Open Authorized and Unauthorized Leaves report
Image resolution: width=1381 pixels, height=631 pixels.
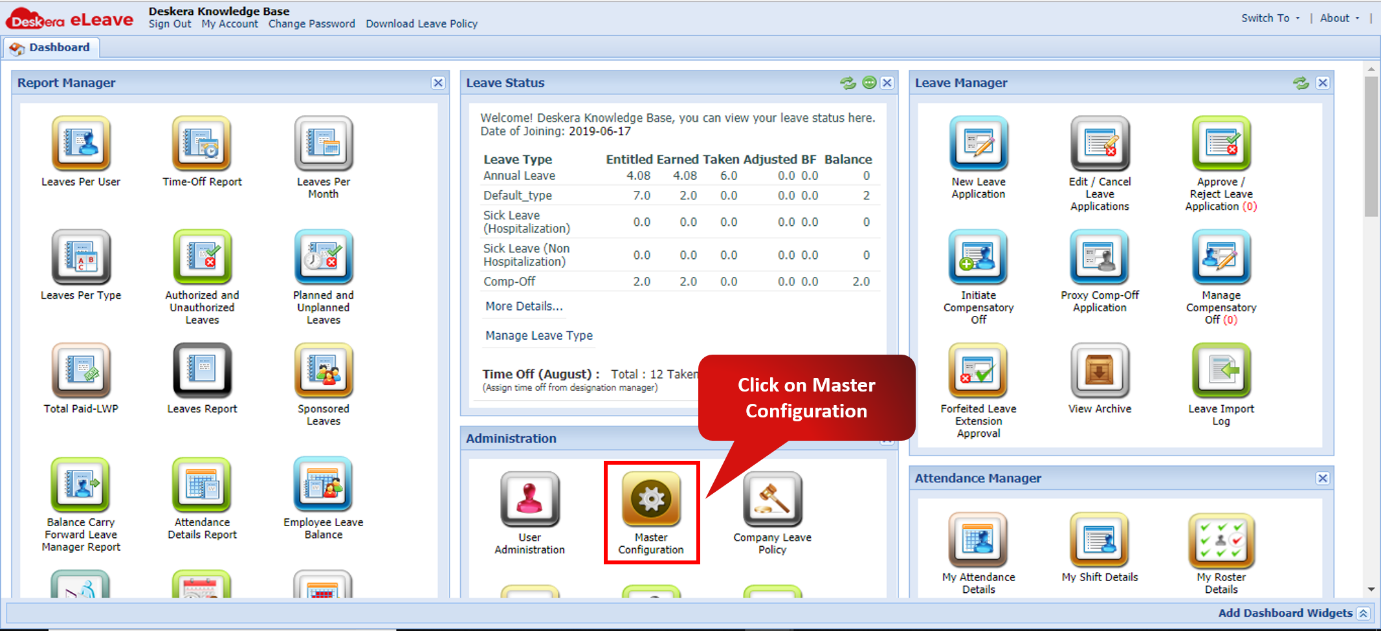(x=202, y=257)
